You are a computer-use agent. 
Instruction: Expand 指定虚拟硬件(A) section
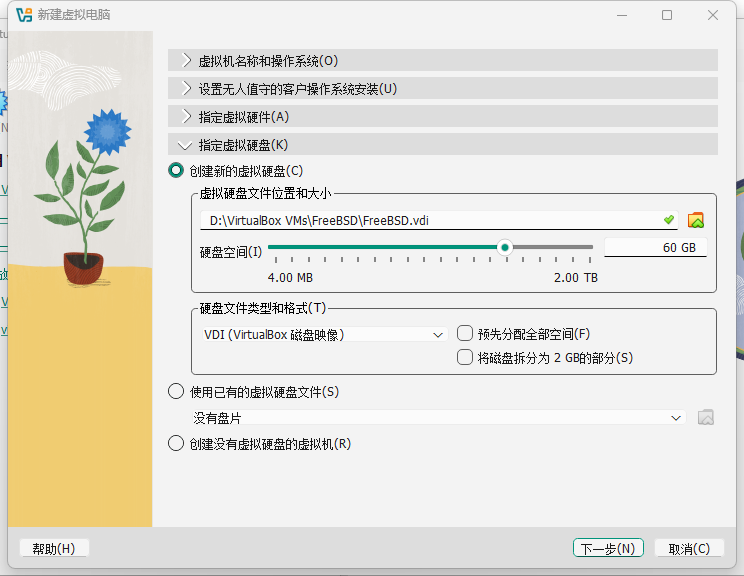pos(443,116)
